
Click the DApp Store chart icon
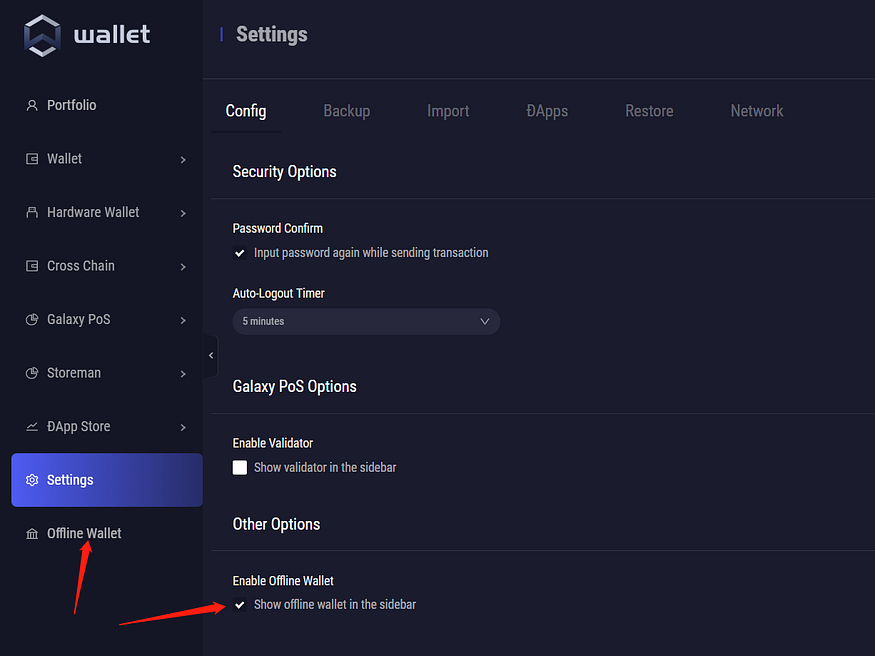pos(32,427)
